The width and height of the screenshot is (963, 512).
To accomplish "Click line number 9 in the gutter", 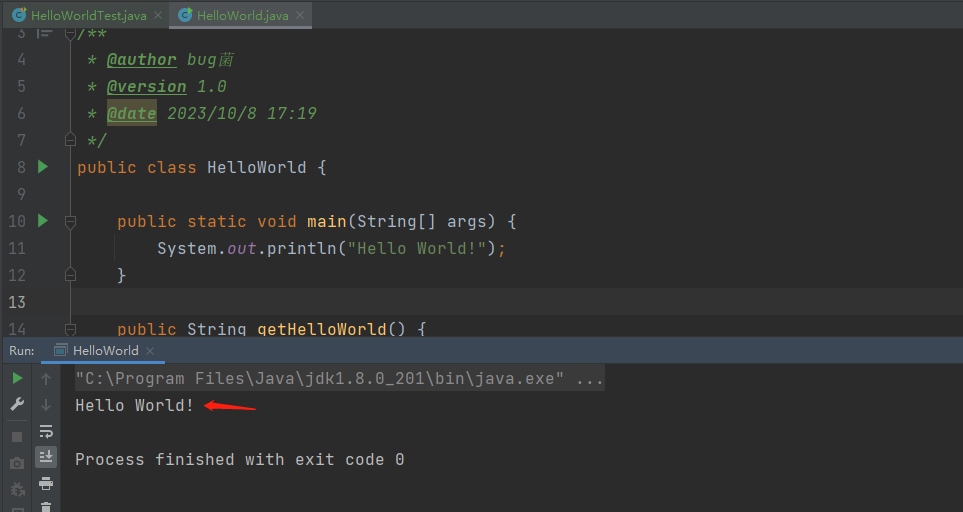I will click(x=21, y=195).
